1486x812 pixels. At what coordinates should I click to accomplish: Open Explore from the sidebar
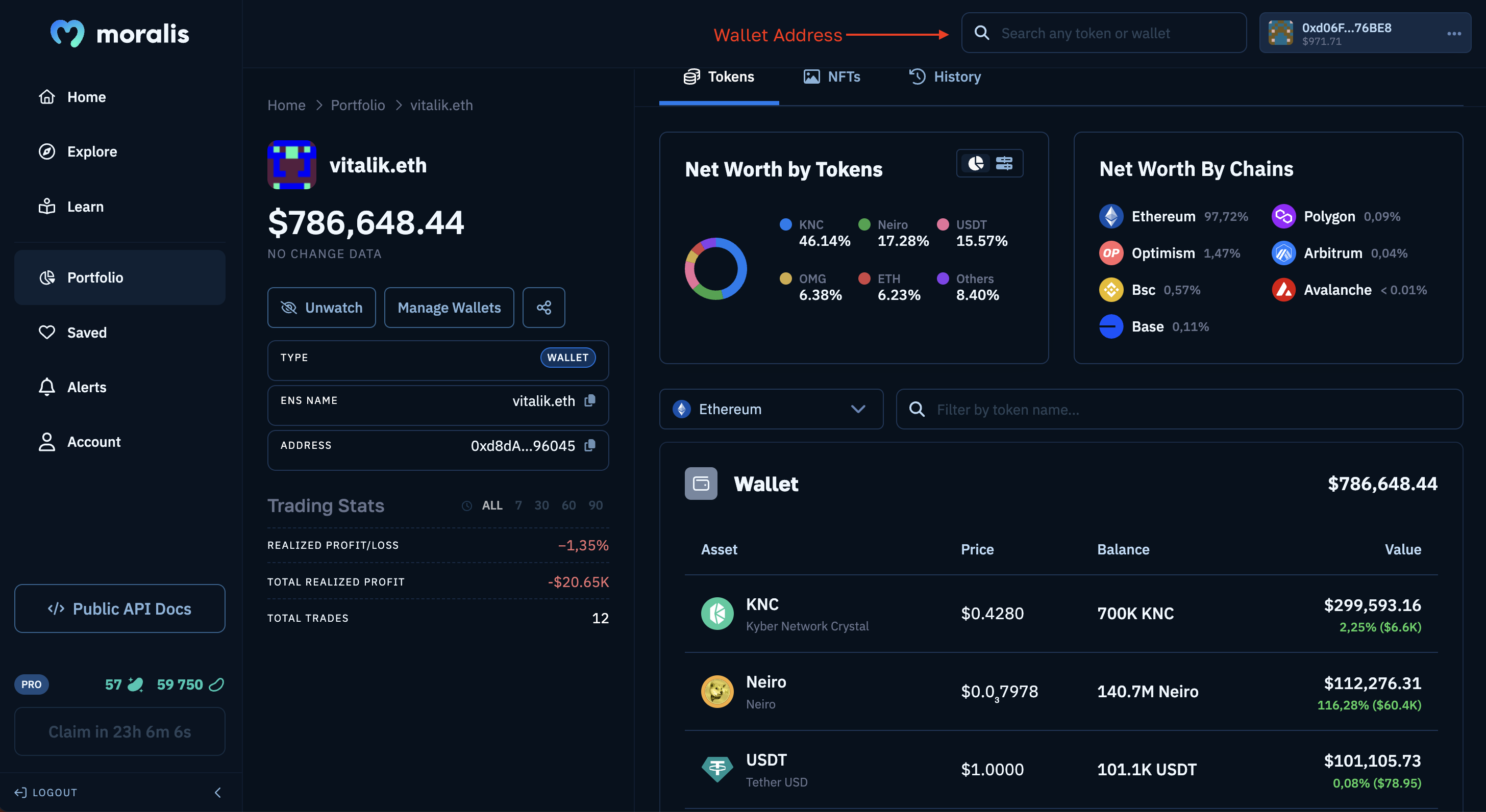[x=78, y=151]
